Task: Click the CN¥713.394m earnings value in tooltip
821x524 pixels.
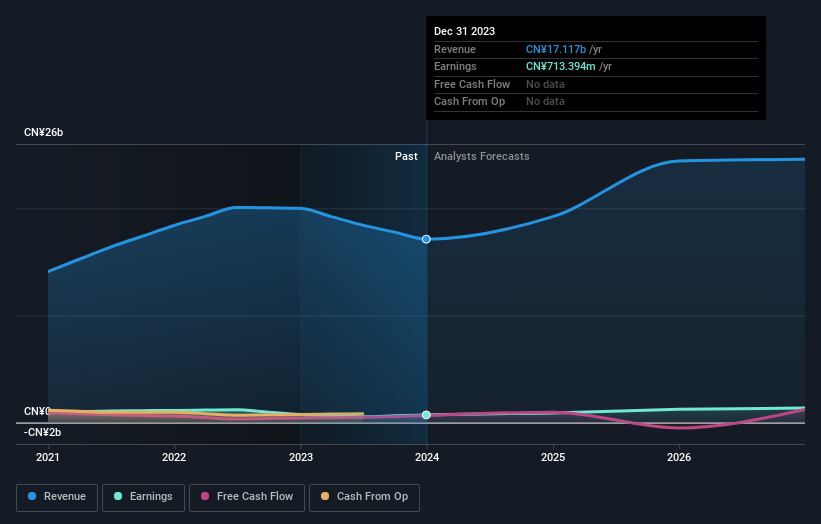Action: point(561,66)
